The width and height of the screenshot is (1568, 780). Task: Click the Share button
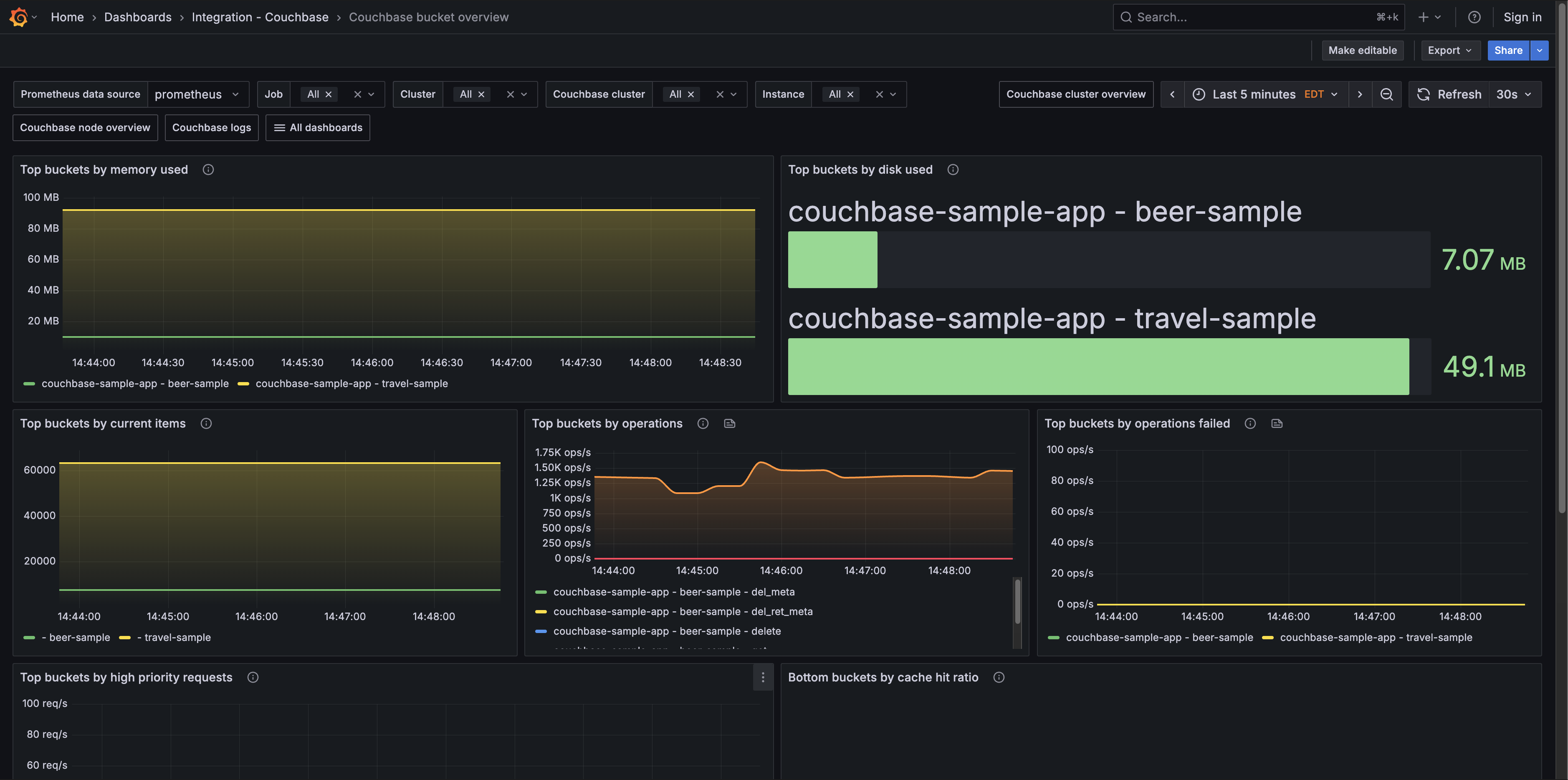coord(1508,51)
